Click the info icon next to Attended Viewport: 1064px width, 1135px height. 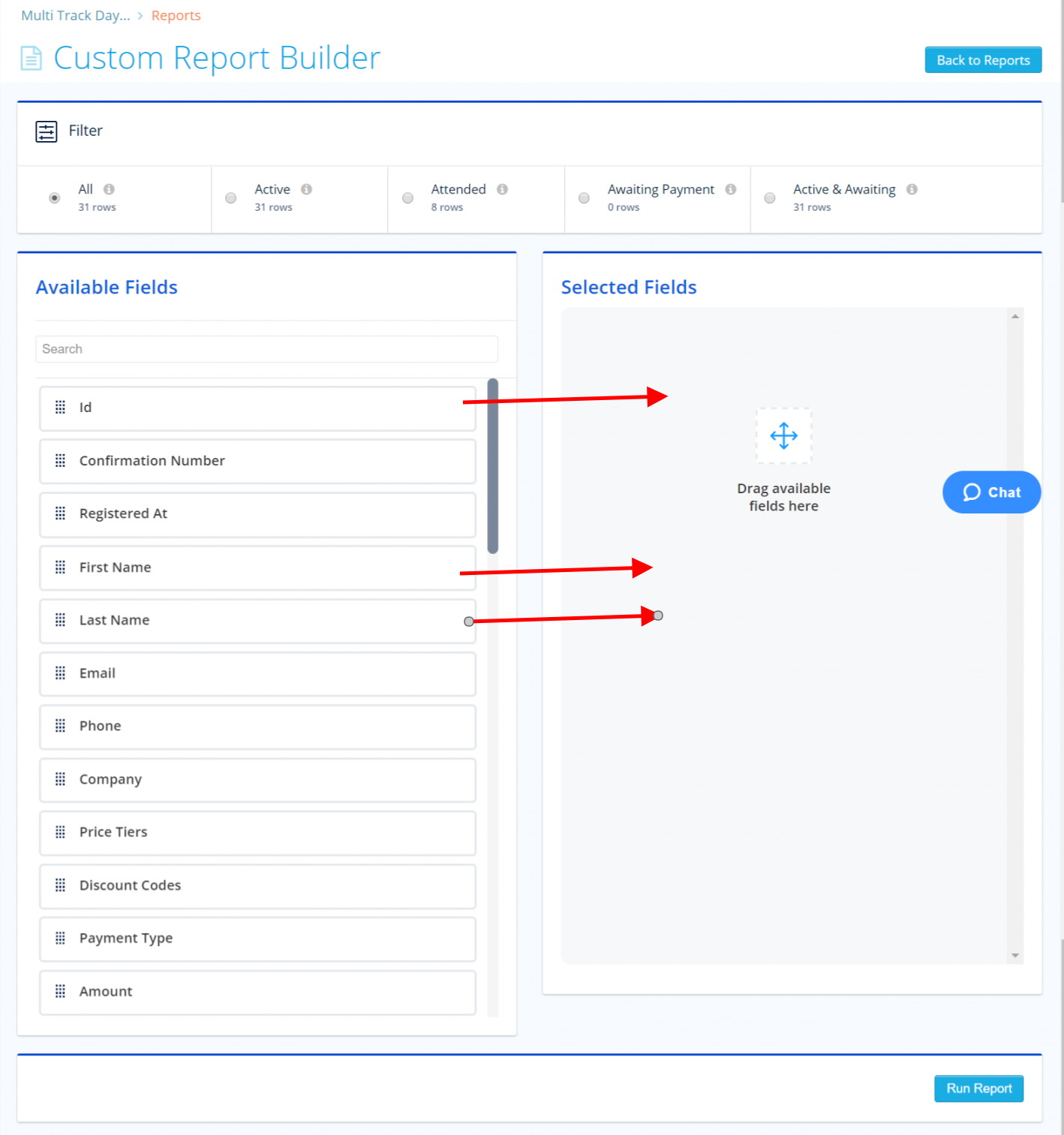click(503, 189)
